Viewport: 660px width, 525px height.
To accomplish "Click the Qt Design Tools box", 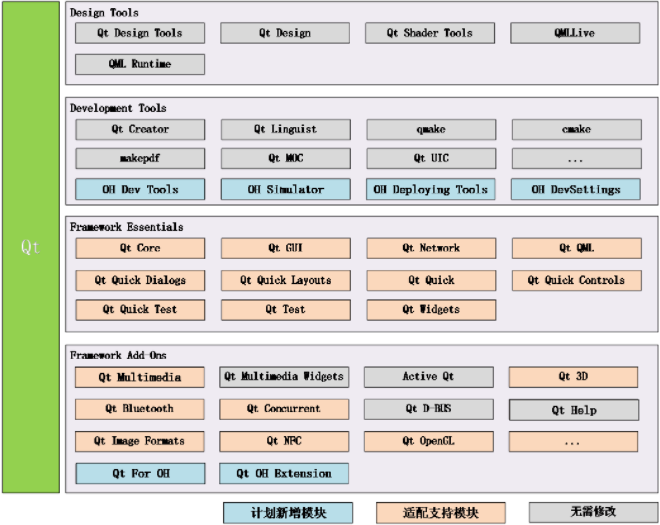I will click(140, 33).
